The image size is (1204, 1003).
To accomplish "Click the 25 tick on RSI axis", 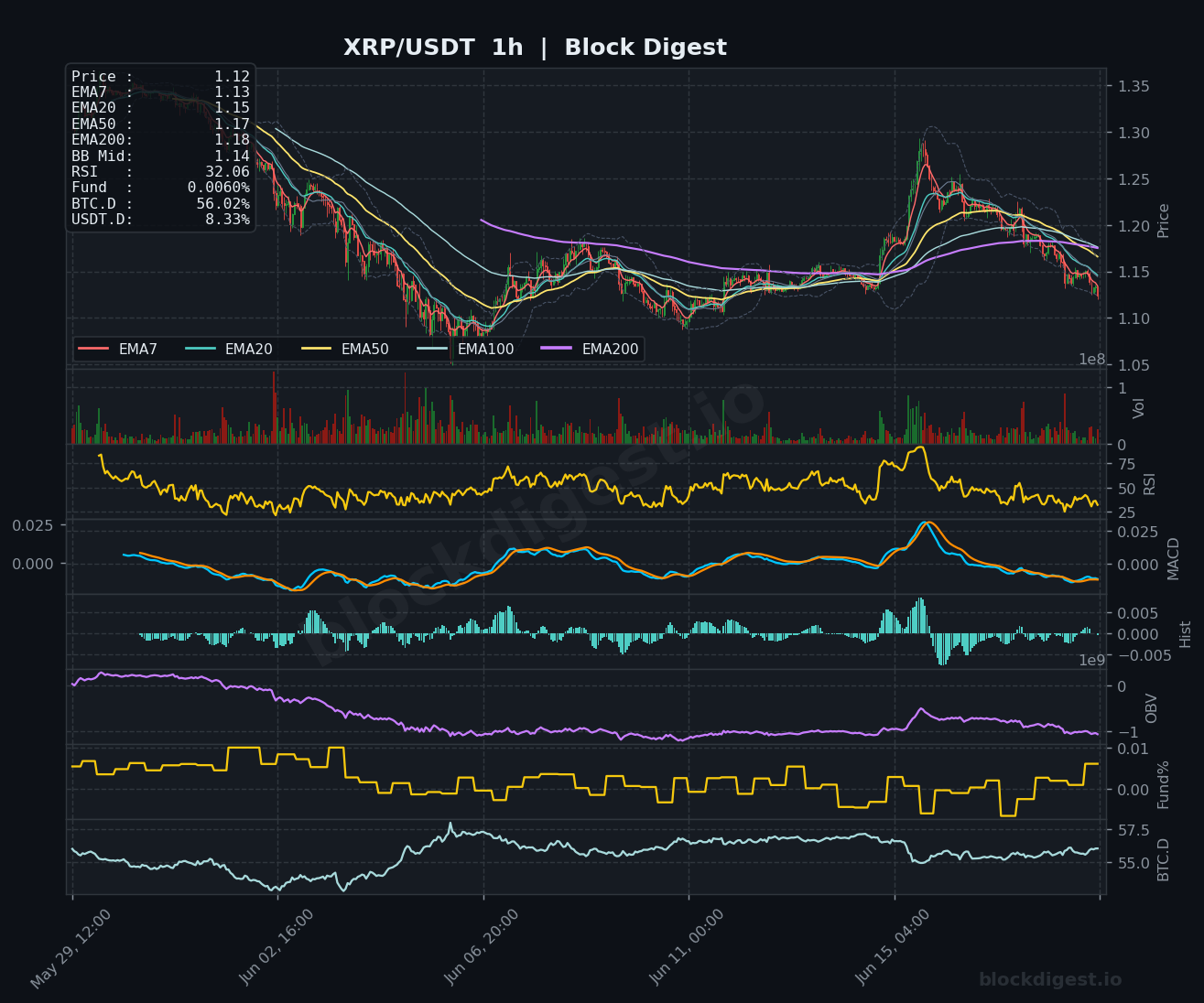I will 1125,512.
